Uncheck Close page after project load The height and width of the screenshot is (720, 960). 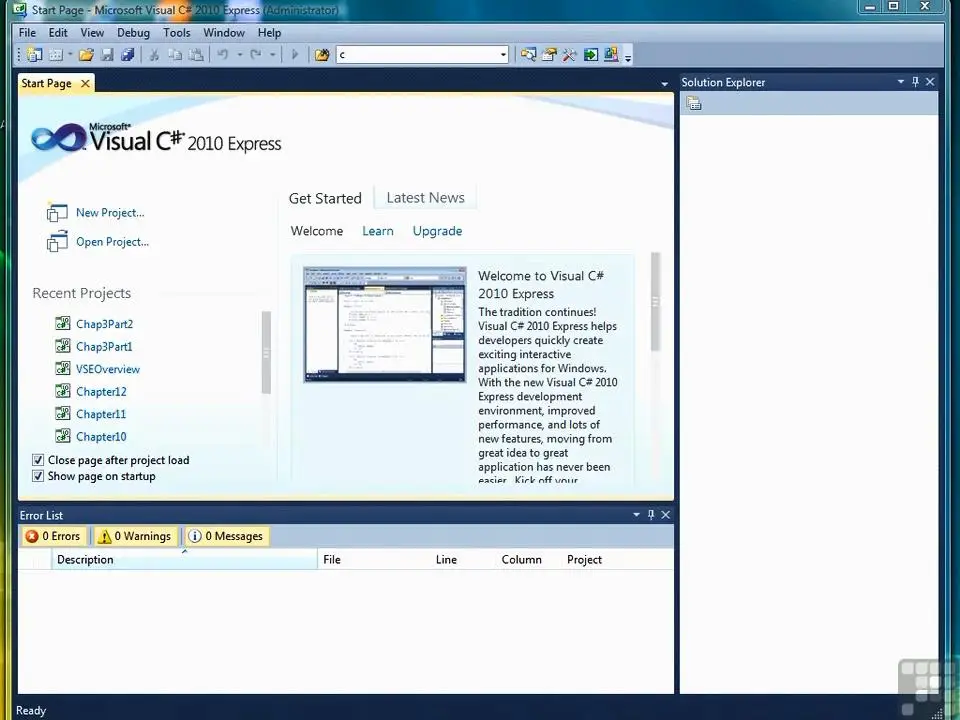[x=38, y=460]
